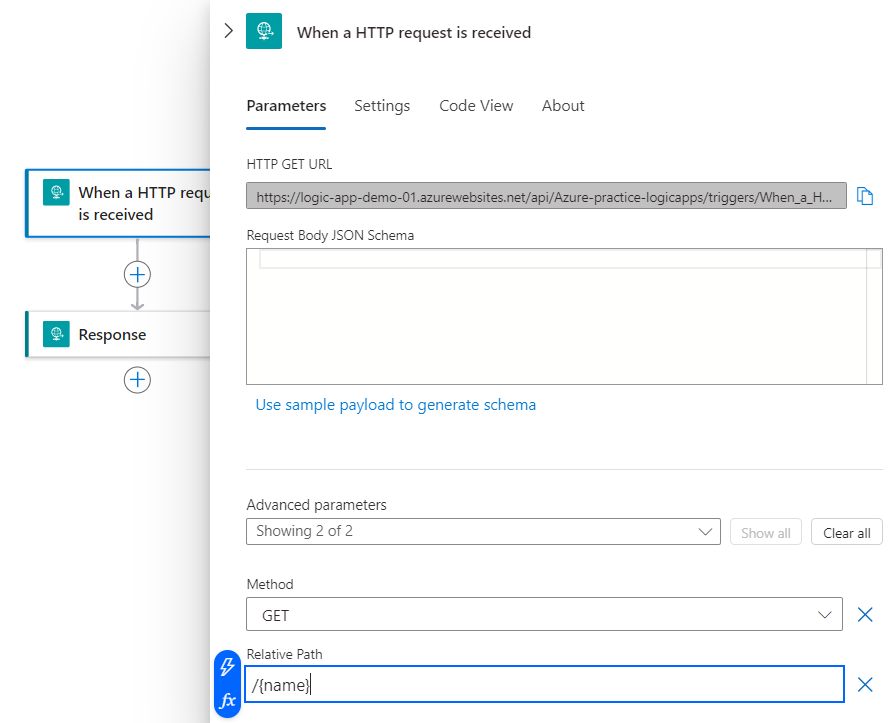The image size is (891, 723).
Task: Click the HTTP trigger icon in panel header
Action: coord(264,31)
